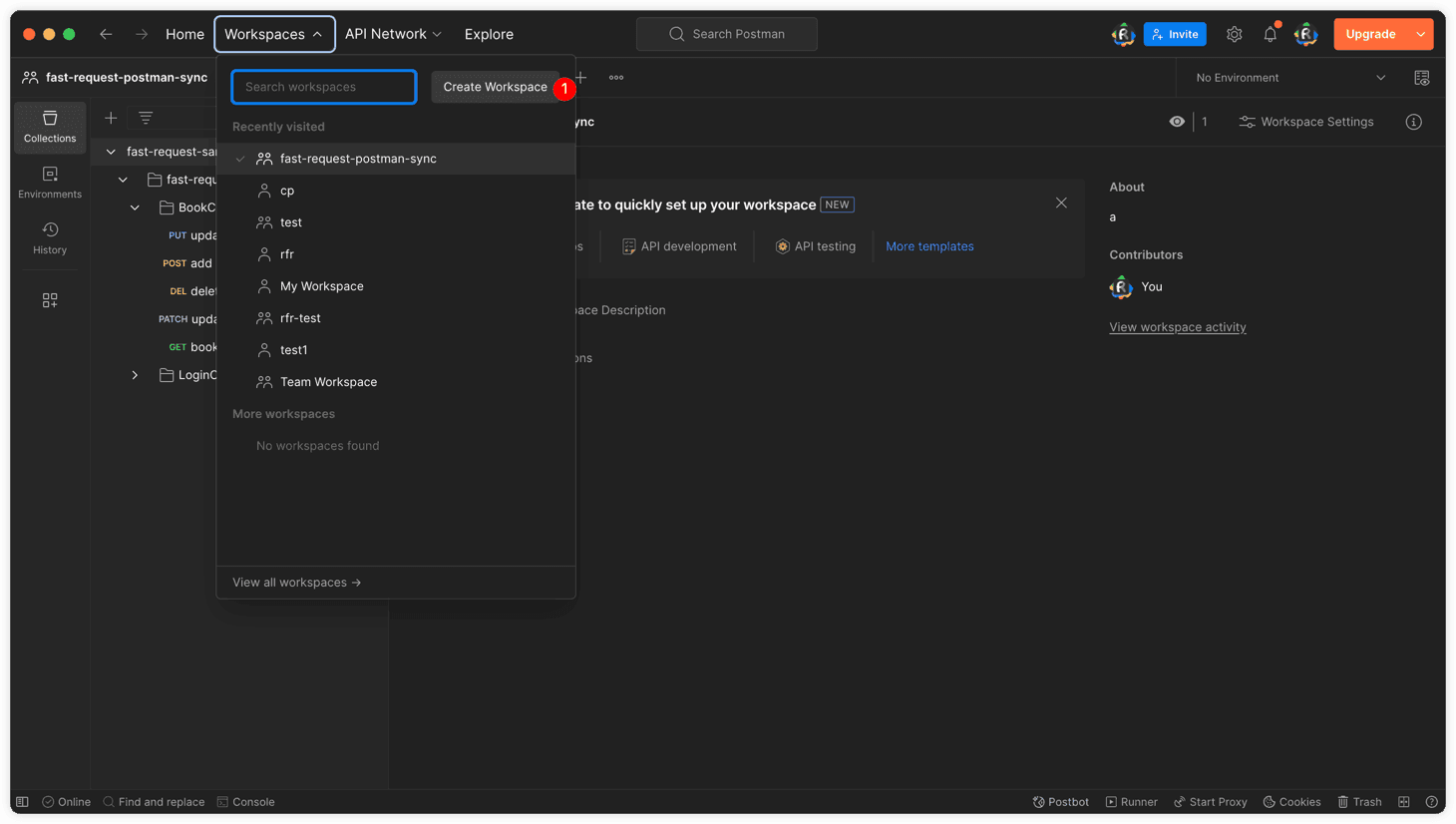Click the Create Workspace button

tap(495, 87)
